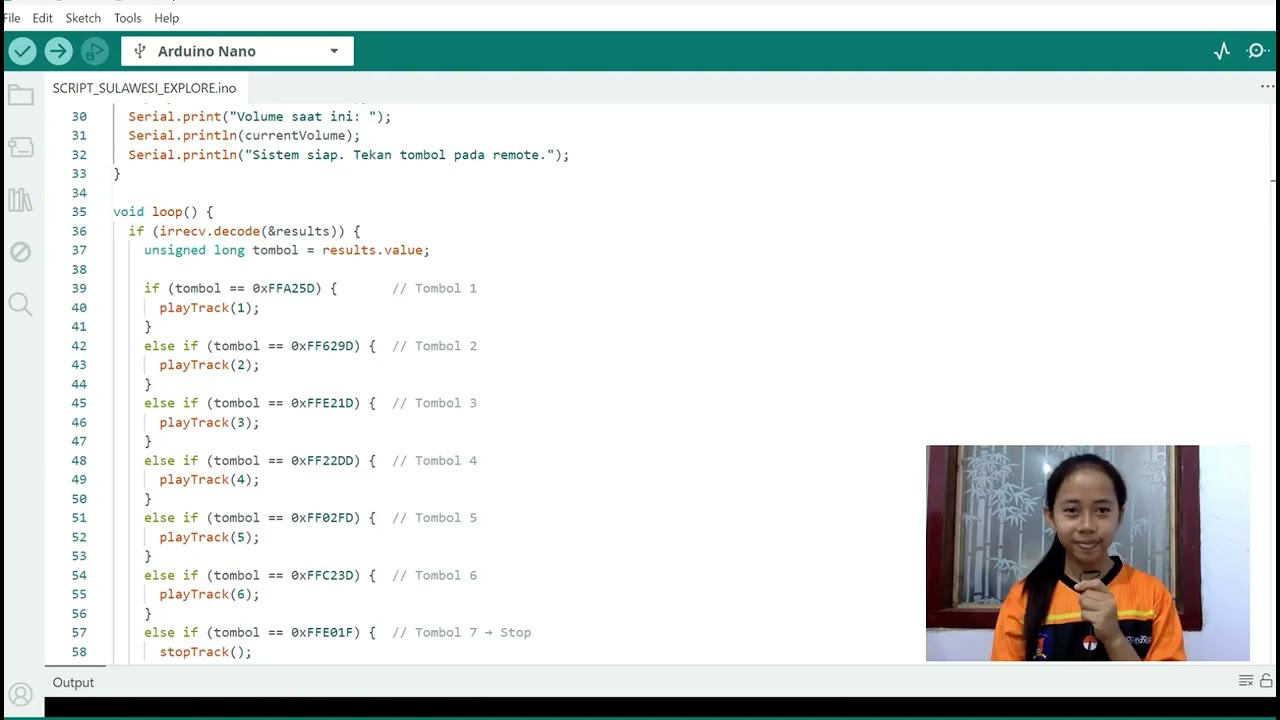
Task: Open the Edit menu
Action: (42, 18)
